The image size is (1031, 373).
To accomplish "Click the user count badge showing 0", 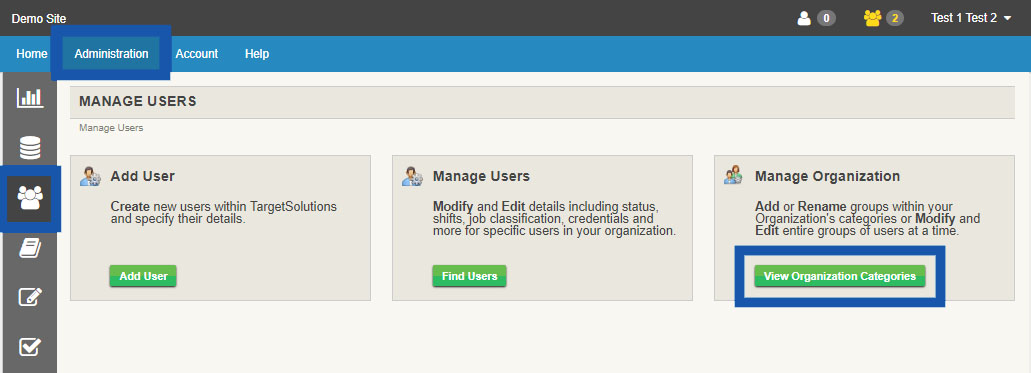I will (826, 18).
